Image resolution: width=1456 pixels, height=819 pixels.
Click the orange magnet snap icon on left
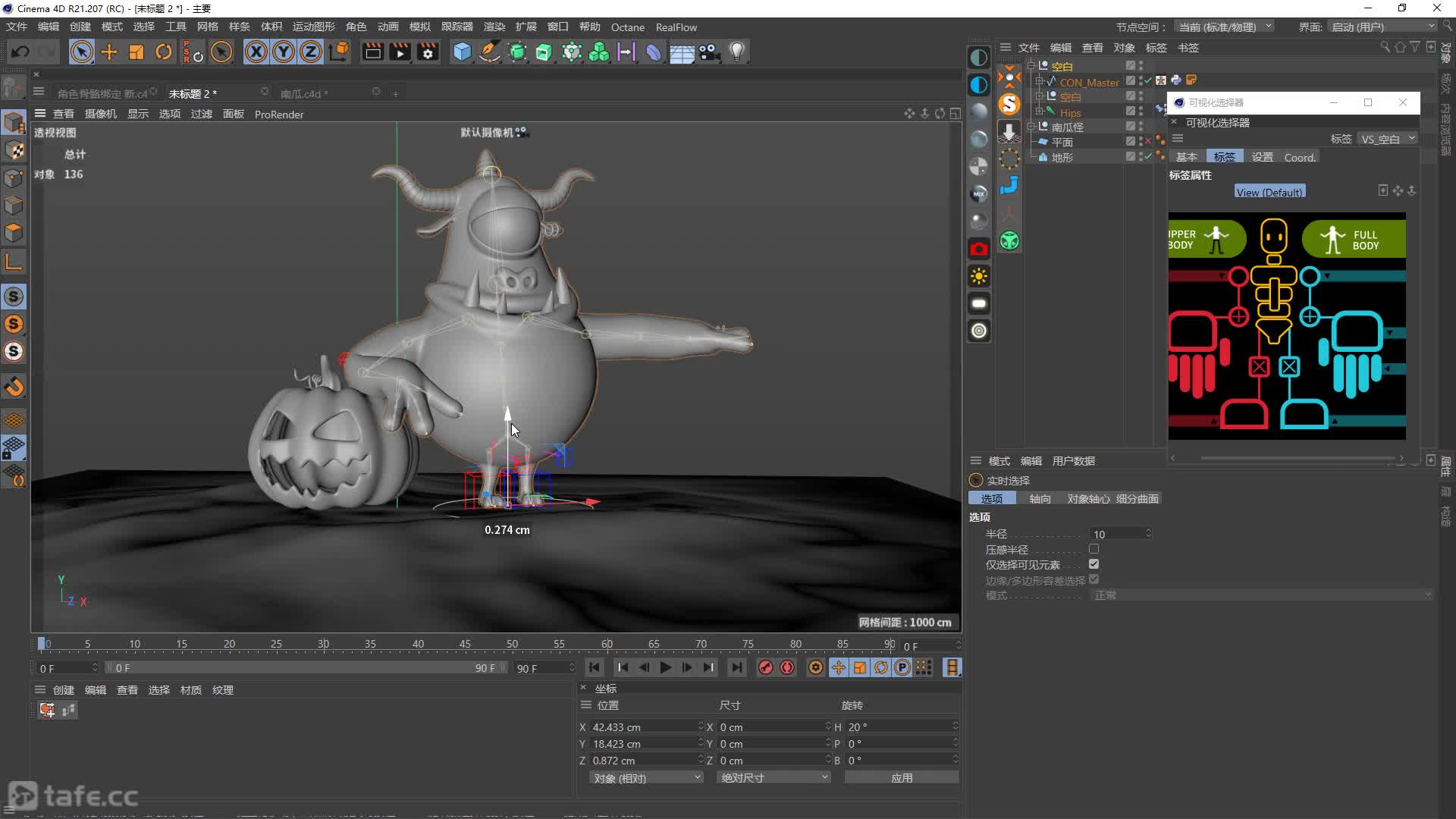click(14, 387)
